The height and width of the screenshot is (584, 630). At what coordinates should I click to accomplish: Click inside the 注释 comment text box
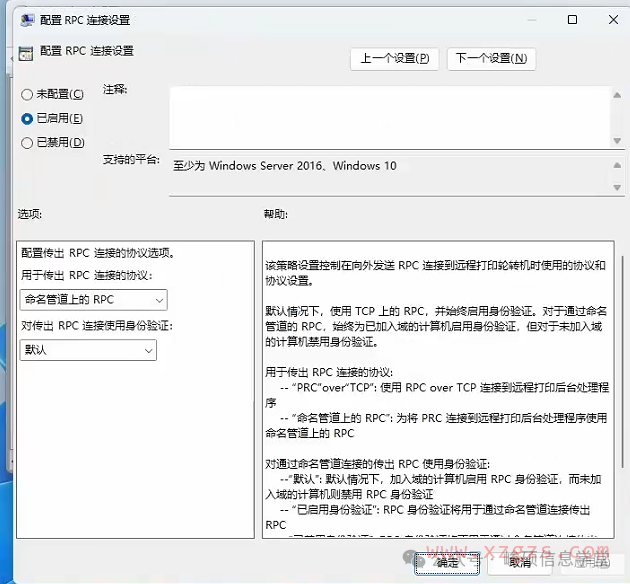(388, 116)
